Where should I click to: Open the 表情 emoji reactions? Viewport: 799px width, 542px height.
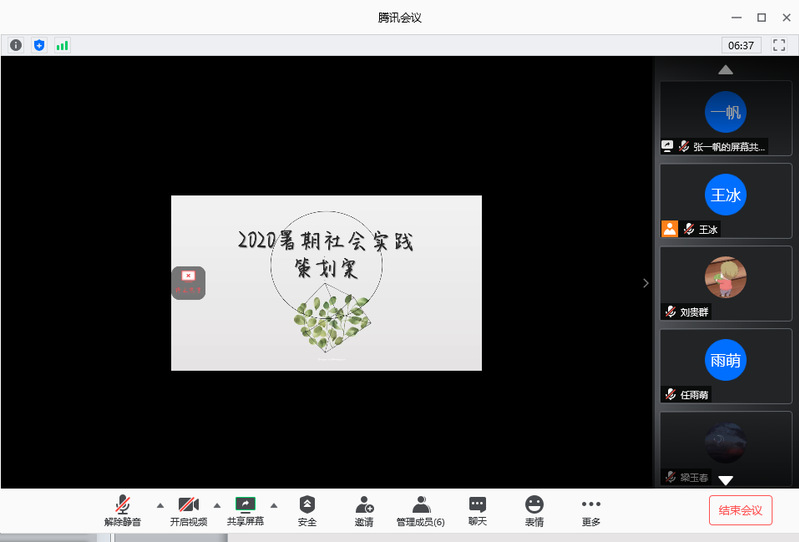click(534, 511)
